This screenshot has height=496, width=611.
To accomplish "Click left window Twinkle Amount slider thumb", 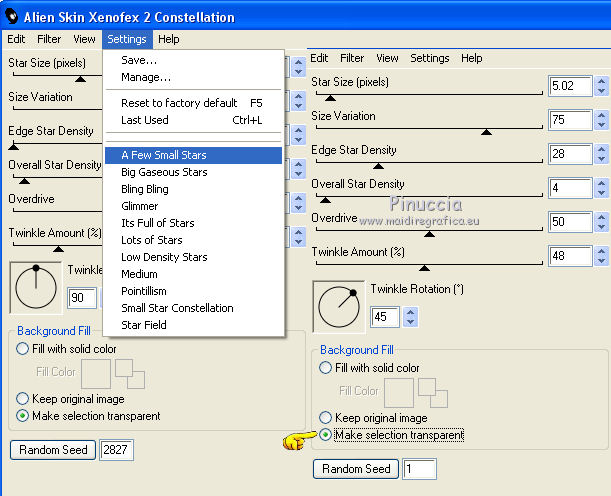I will click(58, 249).
